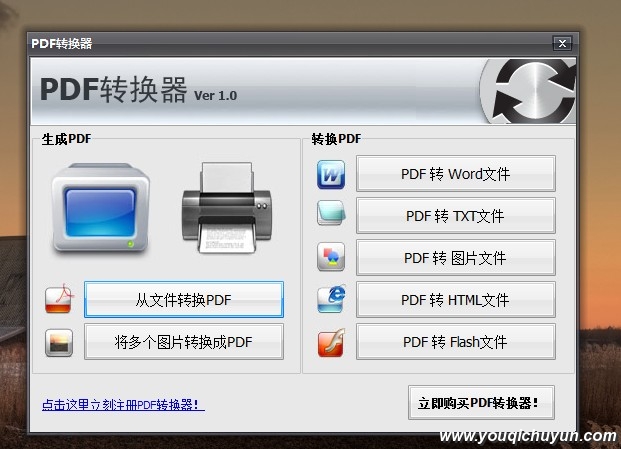Click the Adobe PDF file icon

(59, 298)
